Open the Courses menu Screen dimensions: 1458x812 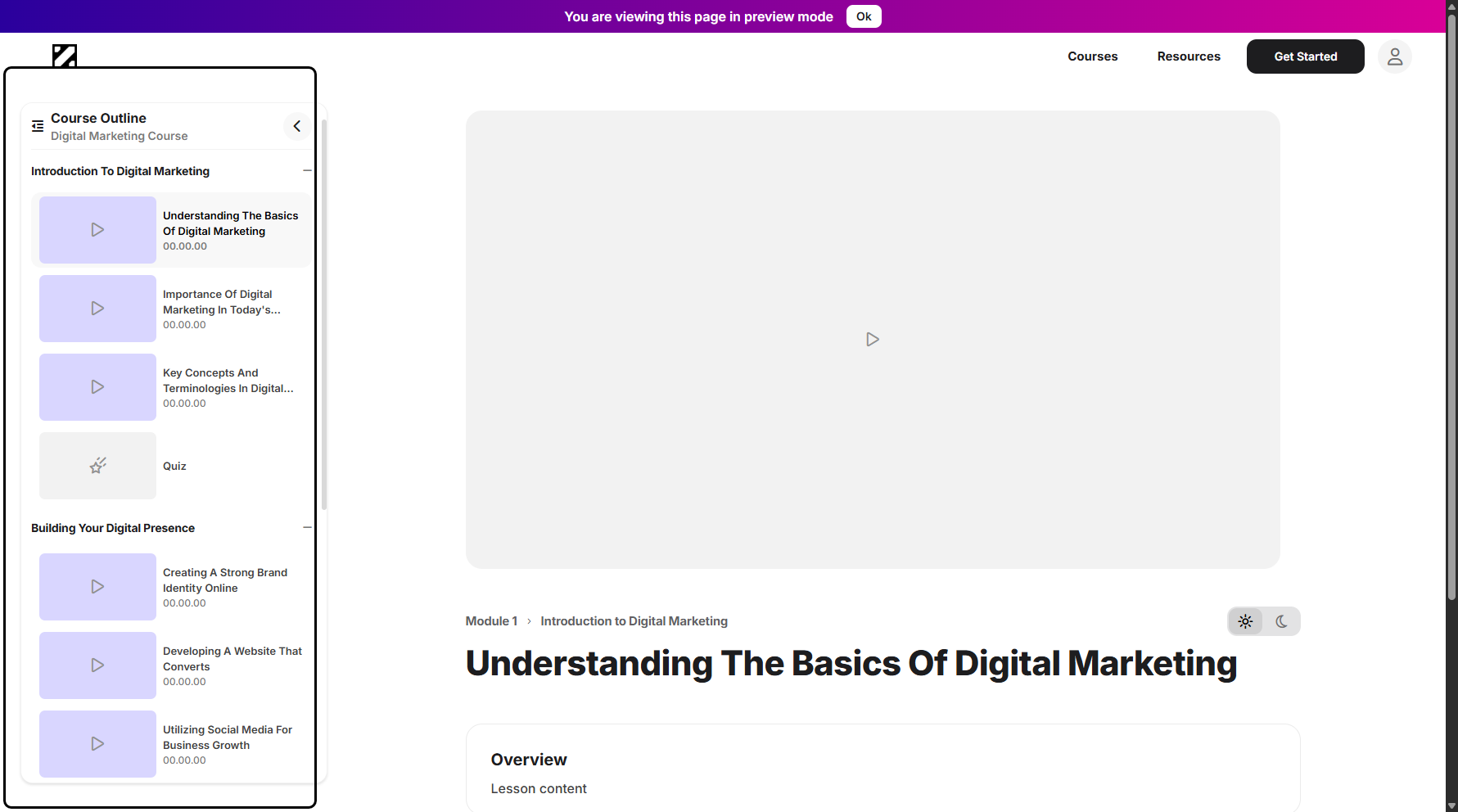point(1093,56)
